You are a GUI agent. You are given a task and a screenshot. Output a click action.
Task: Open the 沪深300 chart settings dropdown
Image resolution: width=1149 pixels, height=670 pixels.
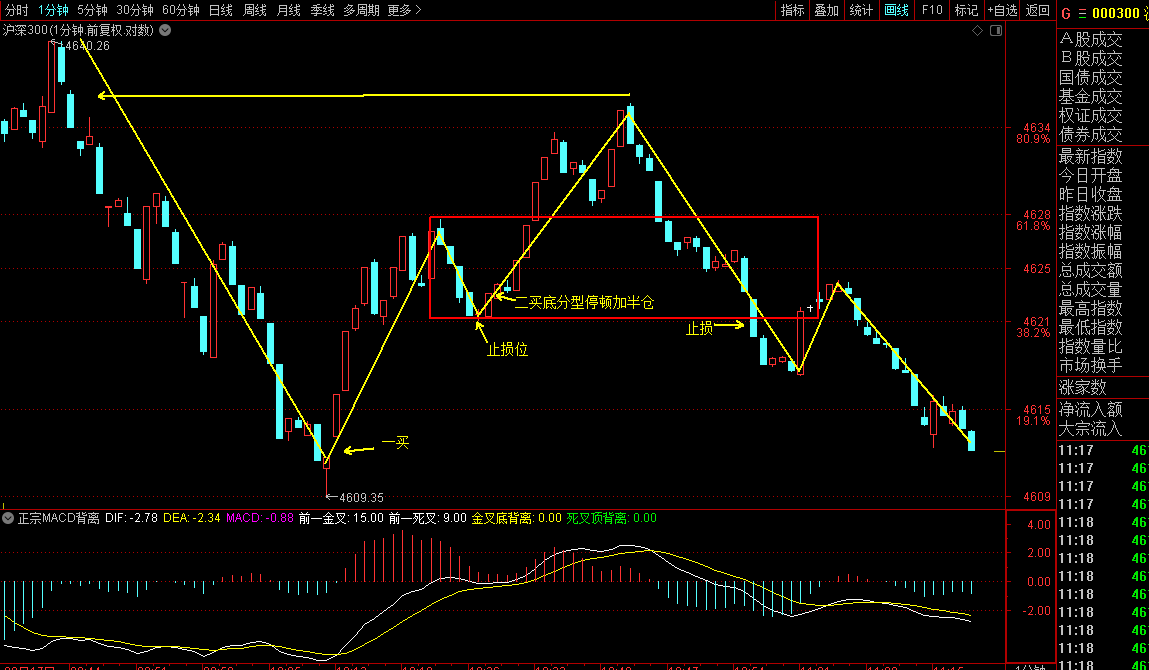click(164, 30)
